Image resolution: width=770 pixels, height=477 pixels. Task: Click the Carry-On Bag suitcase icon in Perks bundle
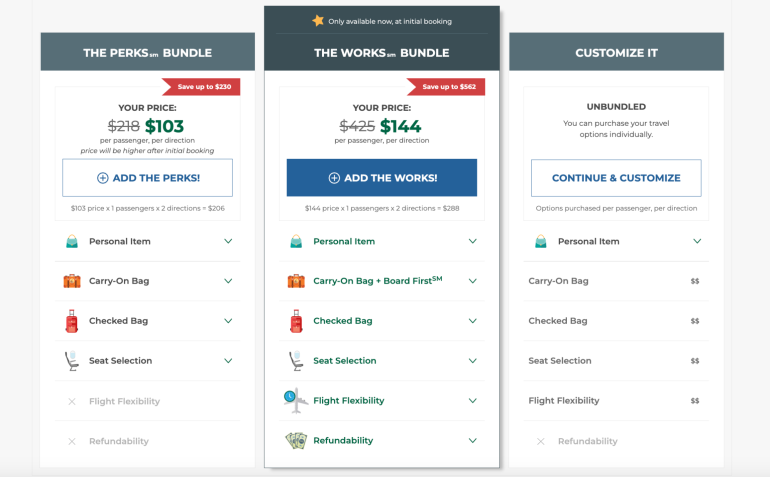point(72,281)
